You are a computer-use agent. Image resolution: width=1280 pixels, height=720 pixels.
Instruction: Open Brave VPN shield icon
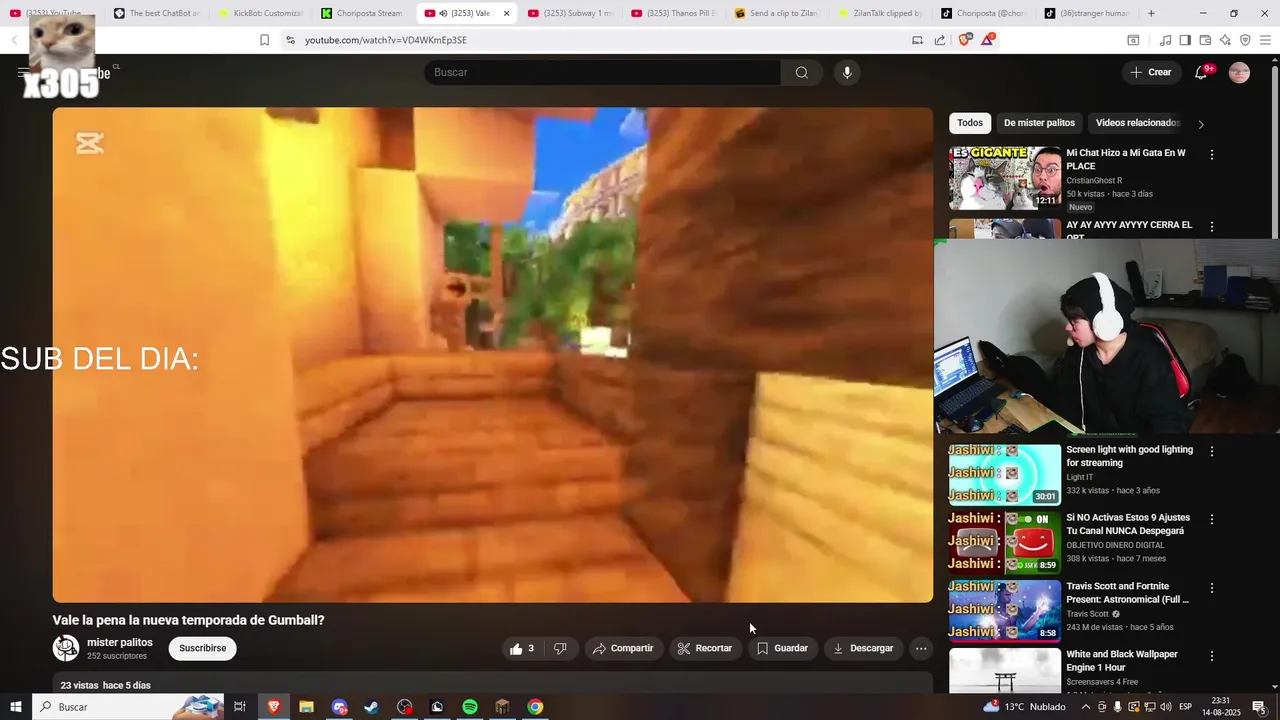[x=1245, y=40]
